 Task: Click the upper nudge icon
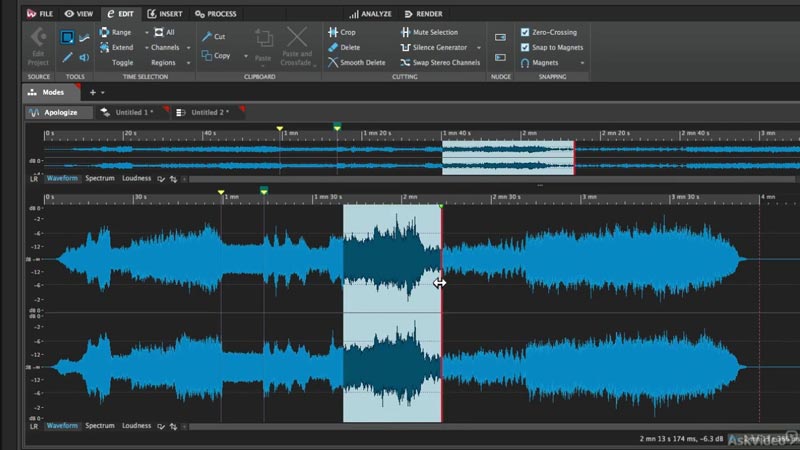[x=501, y=37]
